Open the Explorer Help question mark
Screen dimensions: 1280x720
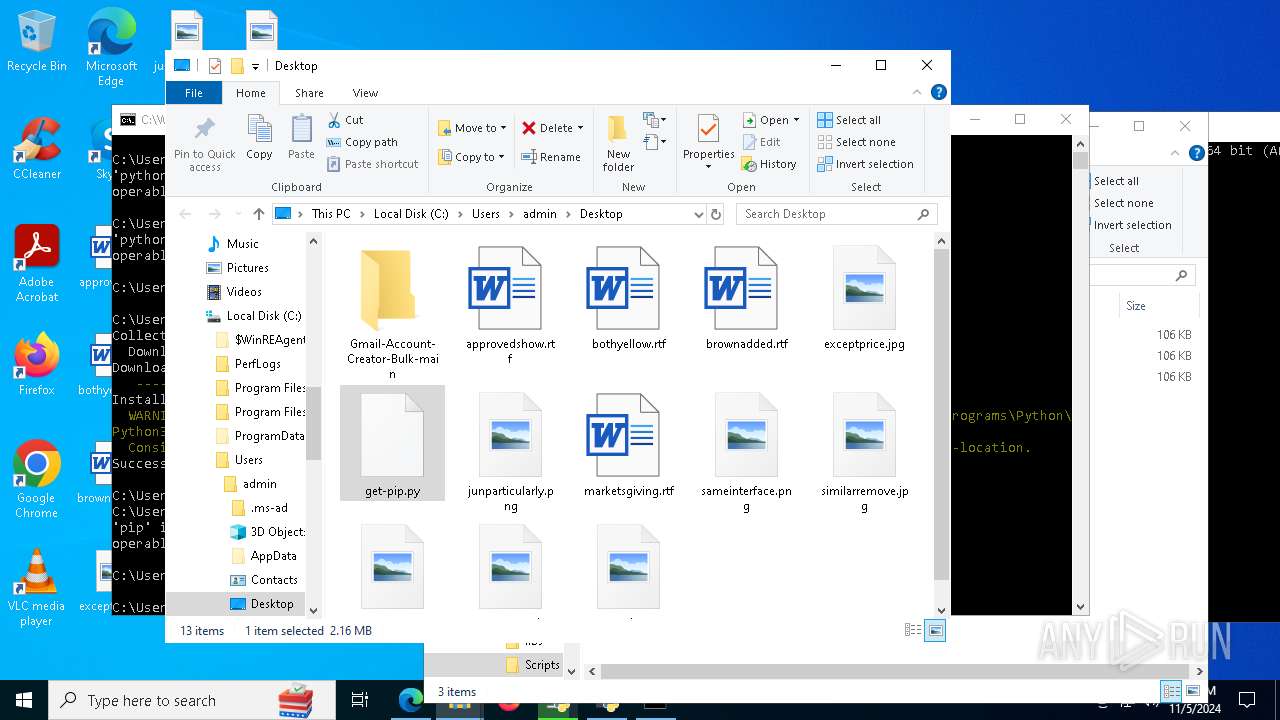[939, 92]
